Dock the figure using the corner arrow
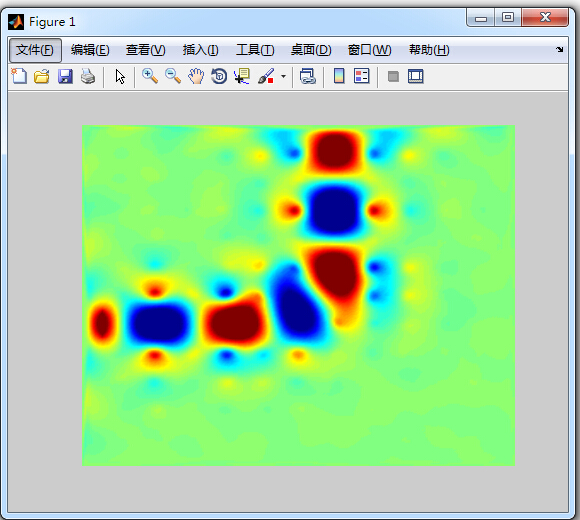The height and width of the screenshot is (520, 580). click(x=560, y=50)
